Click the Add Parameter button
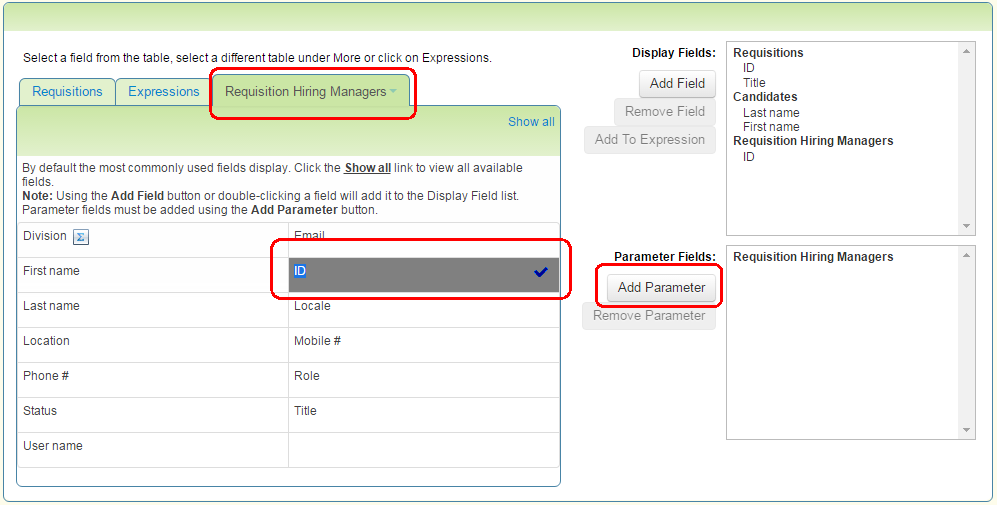 pos(661,288)
